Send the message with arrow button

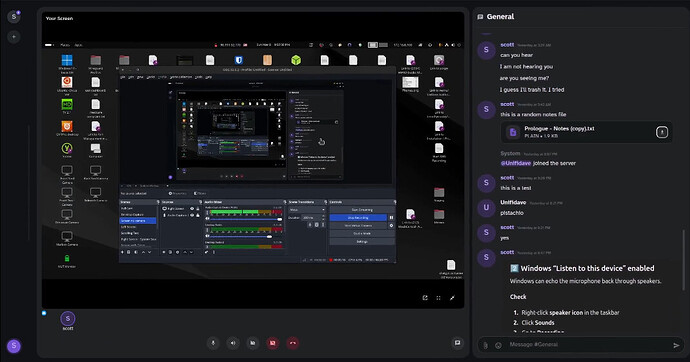(x=676, y=345)
